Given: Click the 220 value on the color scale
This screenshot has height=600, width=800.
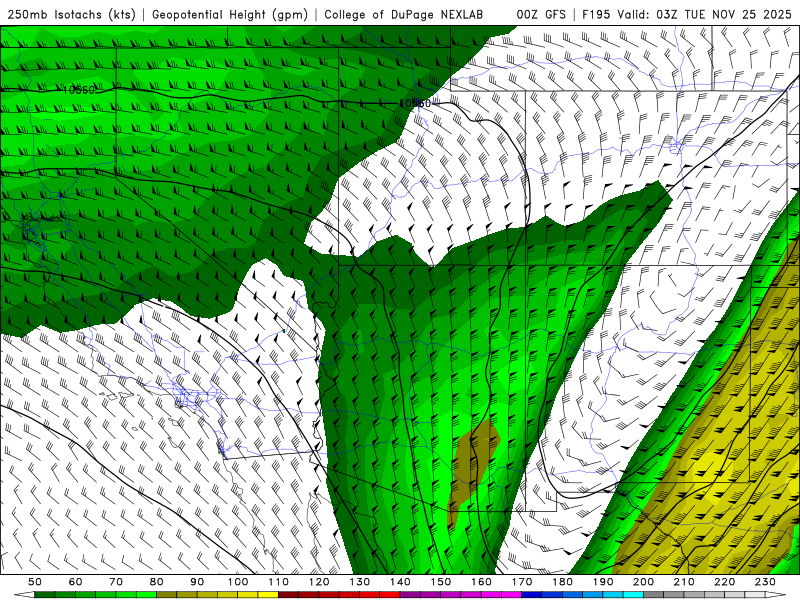Looking at the screenshot, I should (x=725, y=582).
